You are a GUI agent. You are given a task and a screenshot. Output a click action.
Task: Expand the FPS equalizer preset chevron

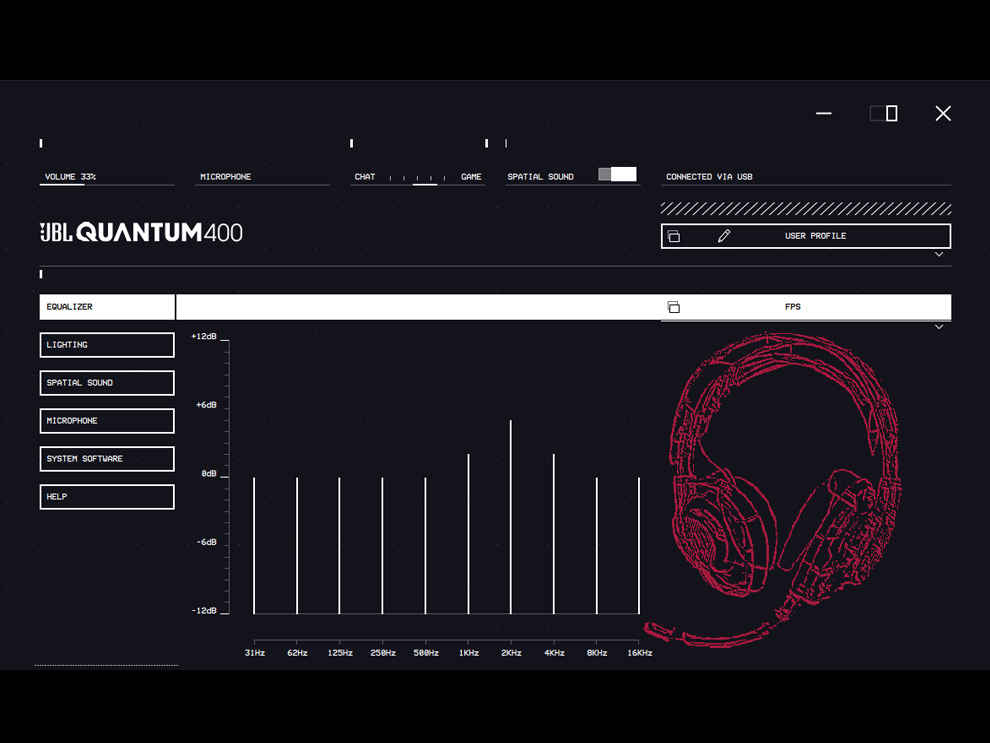pyautogui.click(x=939, y=327)
